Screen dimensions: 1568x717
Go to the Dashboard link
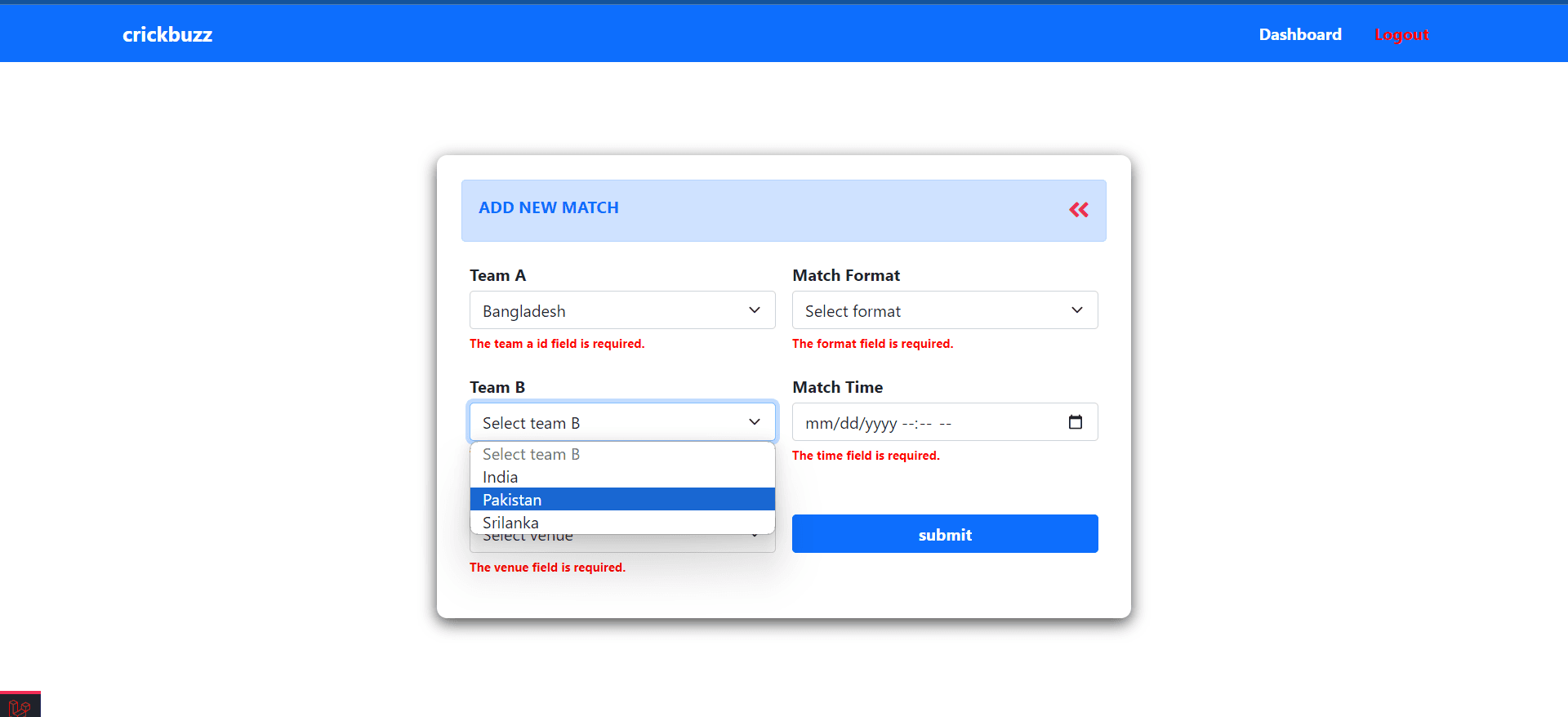[x=1300, y=34]
